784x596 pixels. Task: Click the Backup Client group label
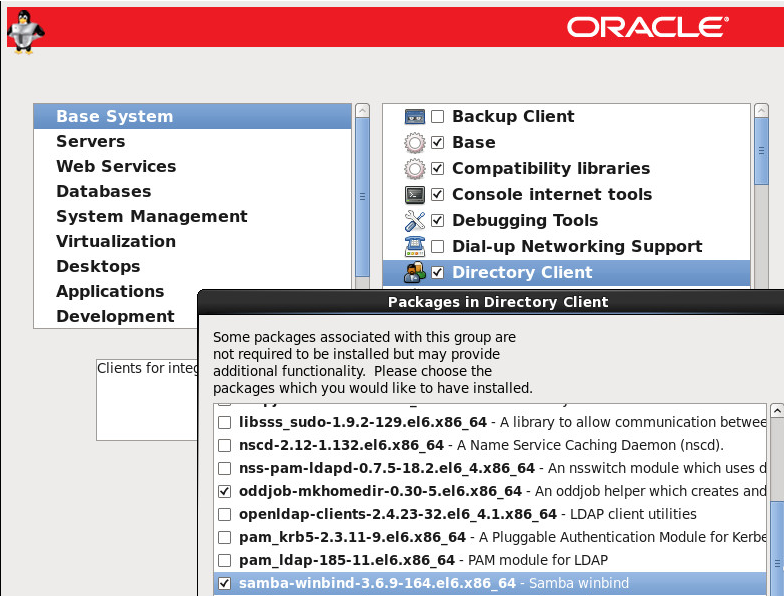point(513,116)
